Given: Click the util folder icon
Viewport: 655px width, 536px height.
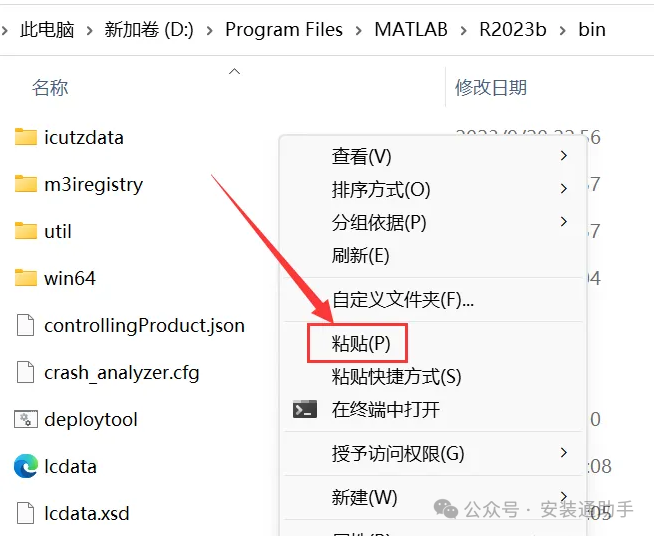Looking at the screenshot, I should 25,231.
